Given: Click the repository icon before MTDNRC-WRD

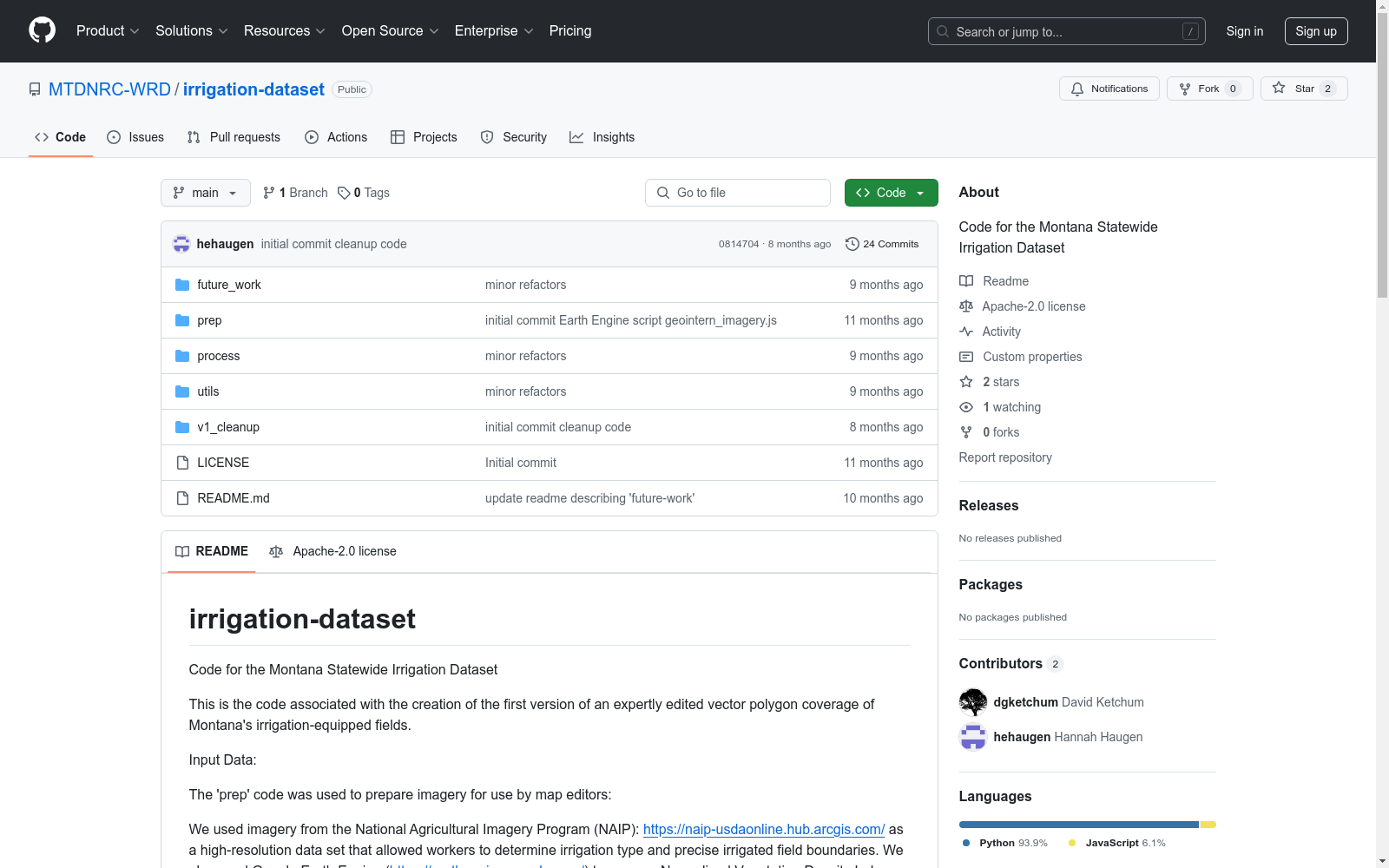Looking at the screenshot, I should (35, 89).
